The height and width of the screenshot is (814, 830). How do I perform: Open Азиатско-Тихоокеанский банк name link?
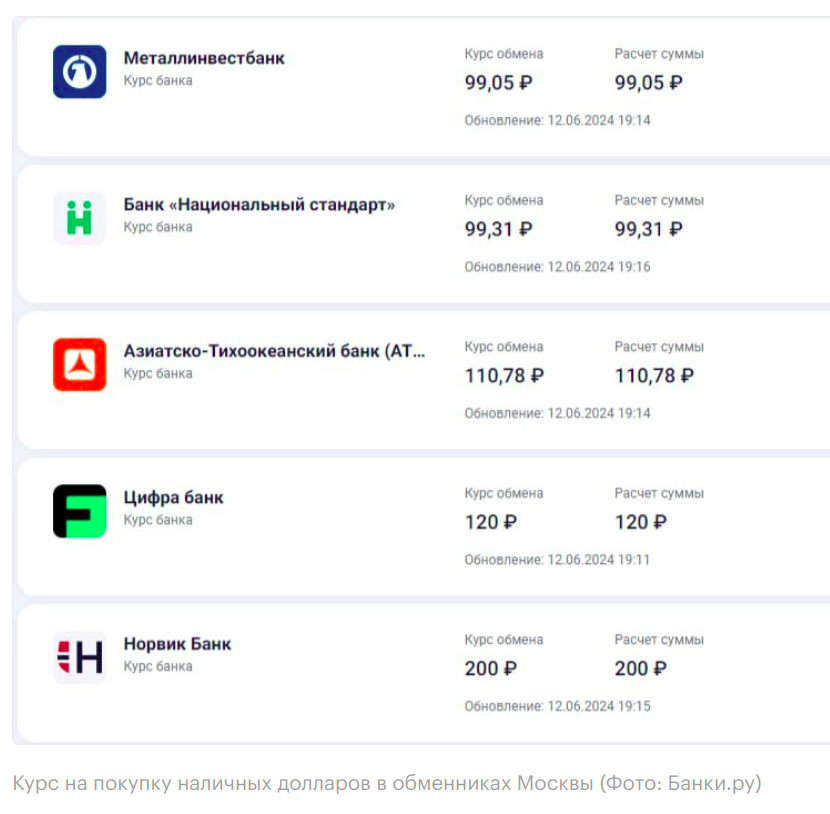pos(274,351)
